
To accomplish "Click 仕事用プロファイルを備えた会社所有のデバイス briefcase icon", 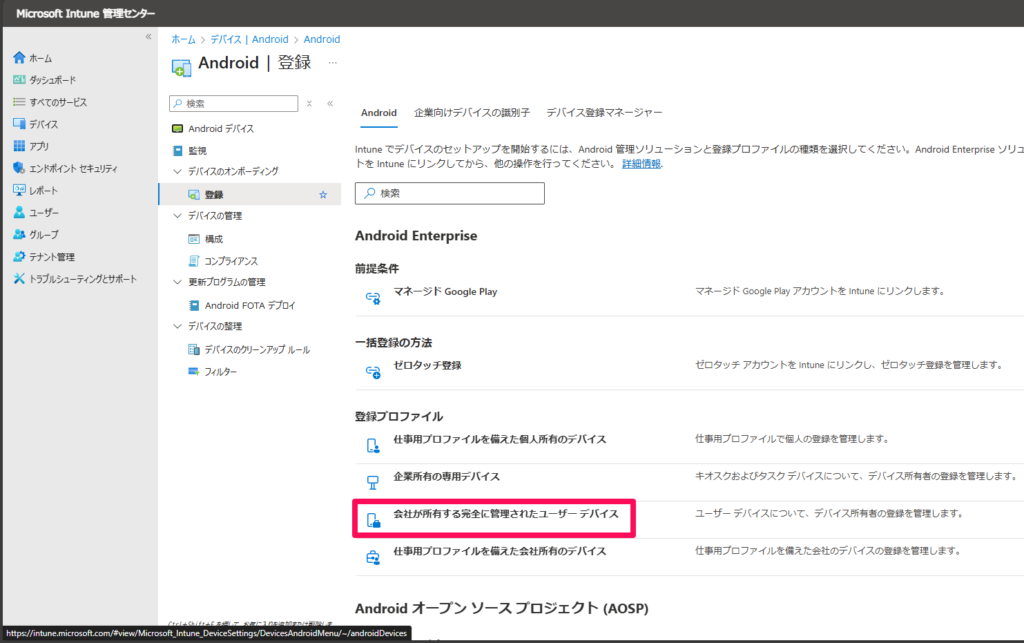I will (373, 557).
